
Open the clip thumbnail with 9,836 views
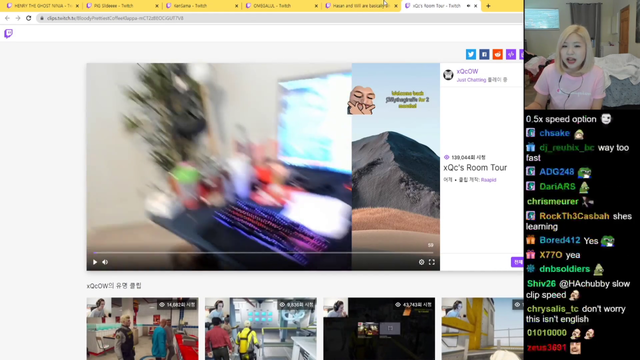pos(260,329)
